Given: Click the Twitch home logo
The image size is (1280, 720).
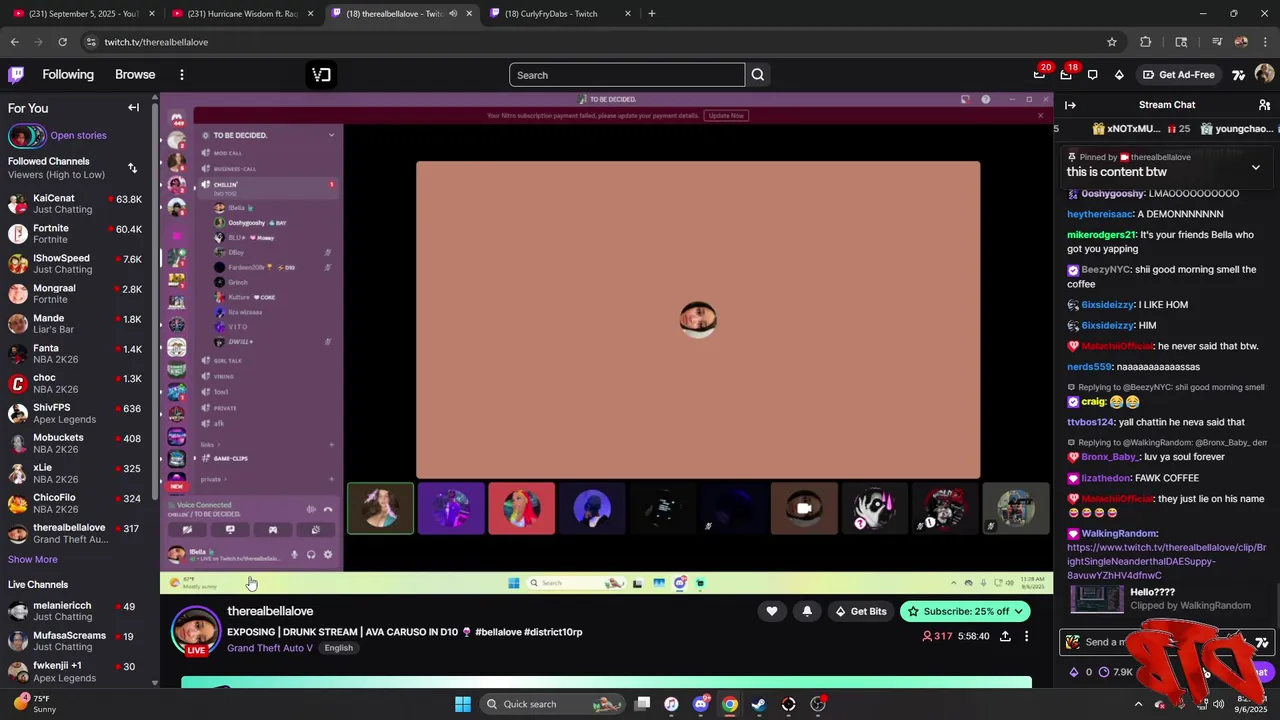Looking at the screenshot, I should (16, 75).
